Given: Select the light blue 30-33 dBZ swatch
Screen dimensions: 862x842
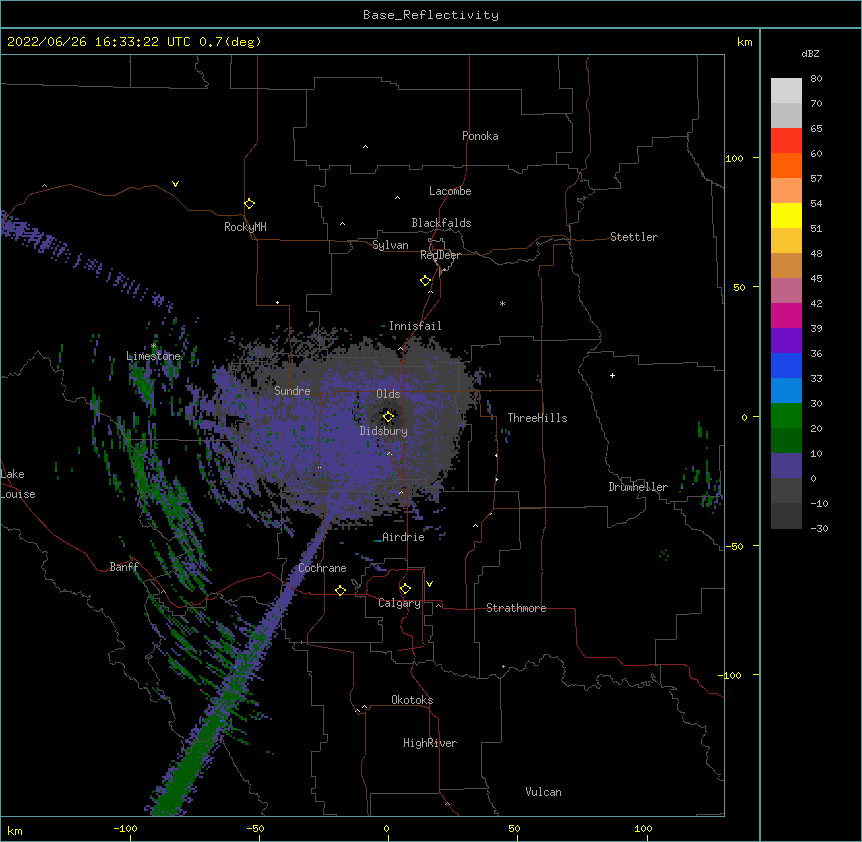Looking at the screenshot, I should pos(786,391).
